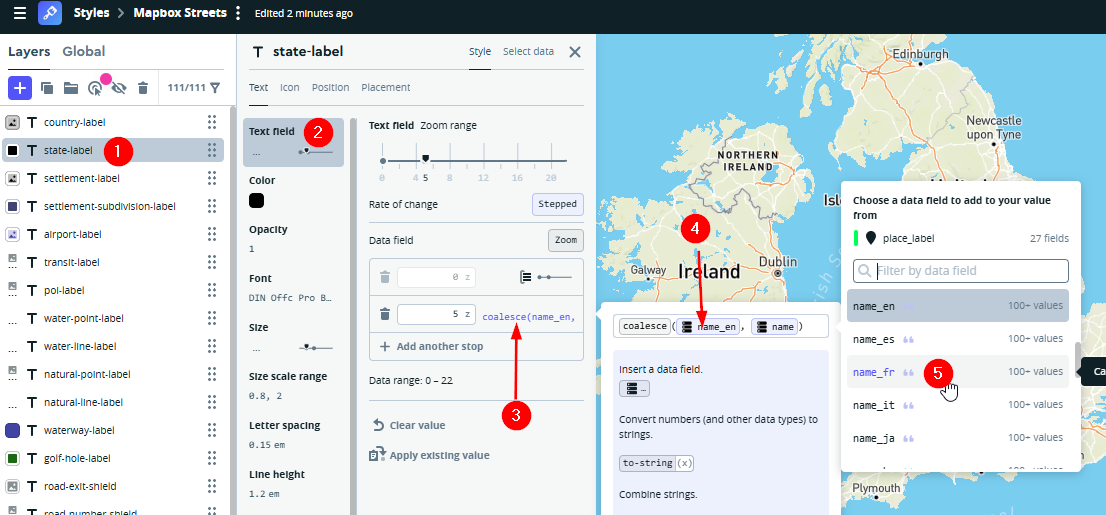
Task: Click the Clear value undo icon
Action: [378, 425]
